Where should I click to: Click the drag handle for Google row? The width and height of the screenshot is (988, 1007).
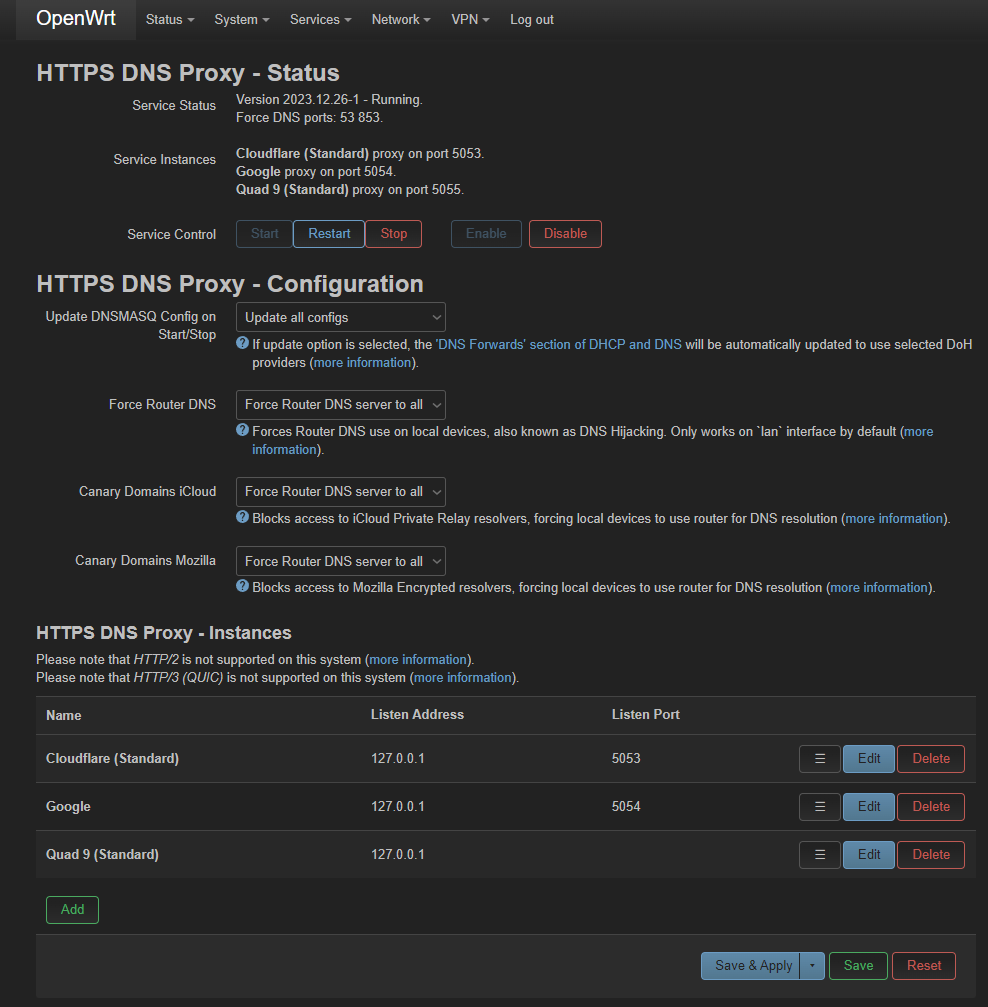(x=820, y=807)
